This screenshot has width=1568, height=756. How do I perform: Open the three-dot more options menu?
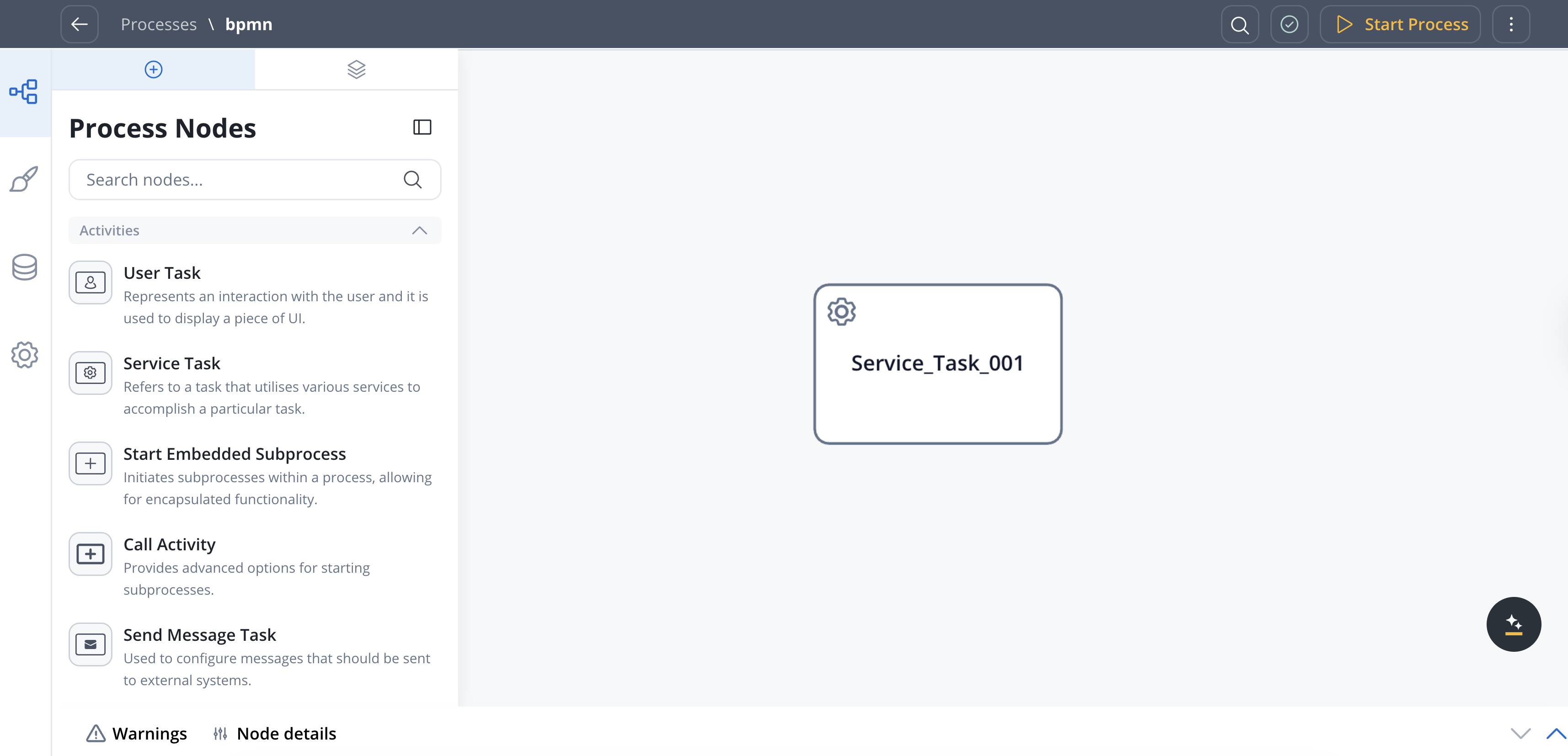pos(1511,24)
